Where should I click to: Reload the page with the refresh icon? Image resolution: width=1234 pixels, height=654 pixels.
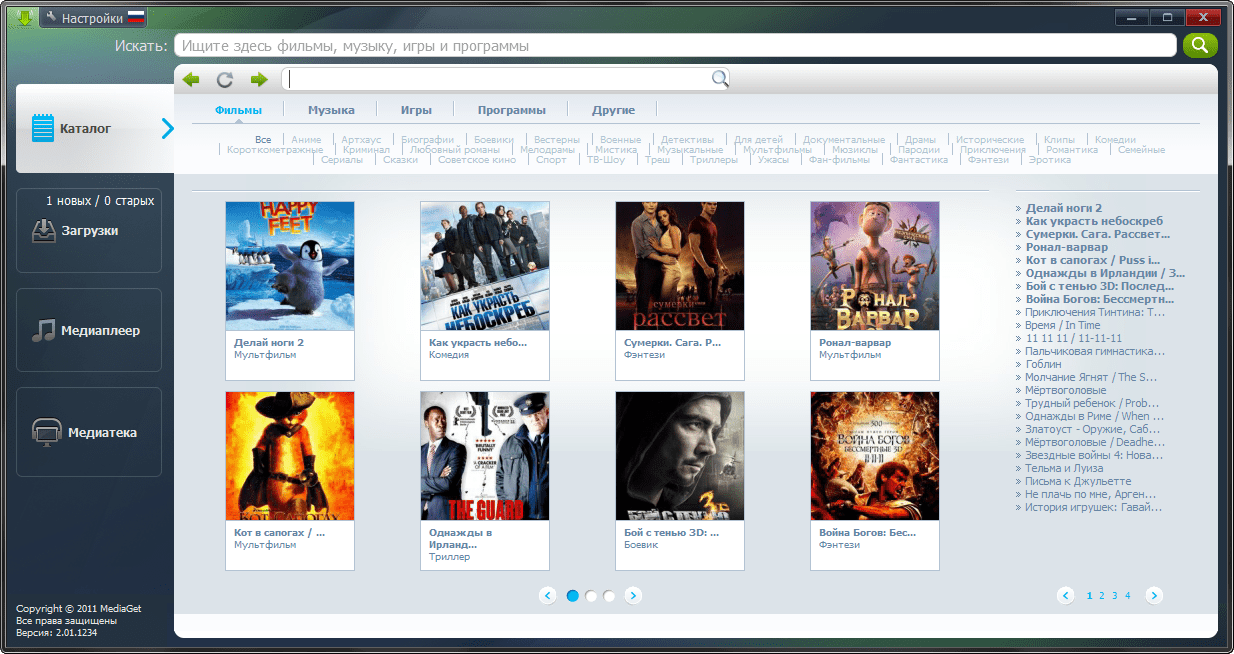pos(225,80)
